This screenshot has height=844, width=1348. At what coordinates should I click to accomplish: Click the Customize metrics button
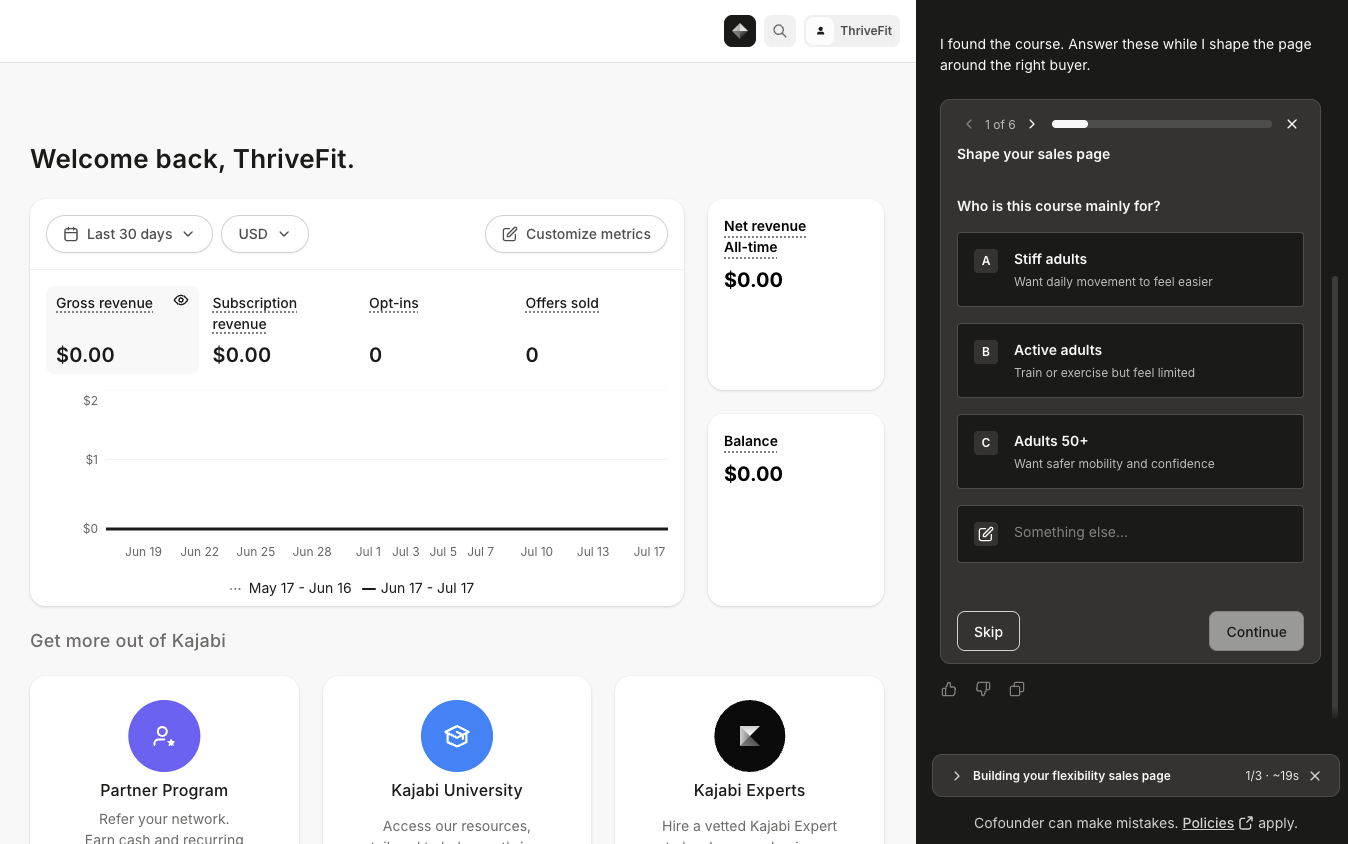576,234
